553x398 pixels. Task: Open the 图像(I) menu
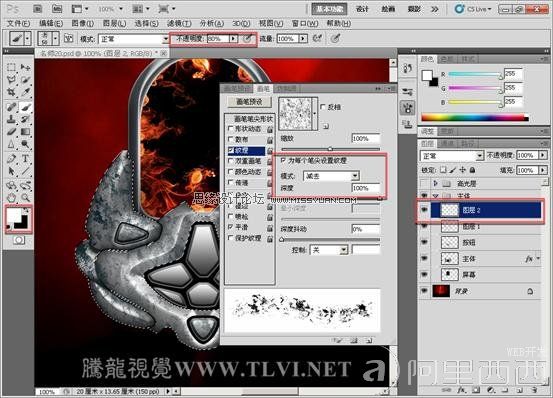[x=83, y=23]
